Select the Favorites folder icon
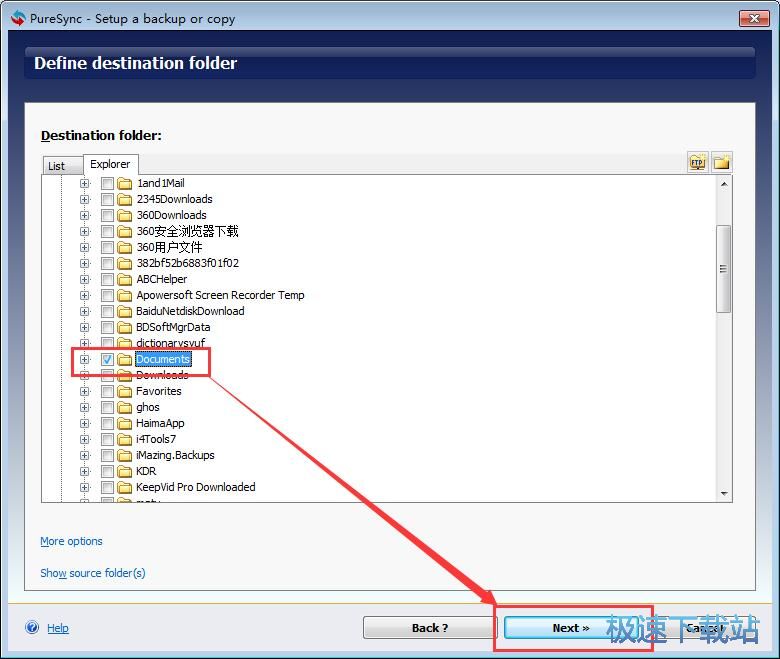 coord(124,391)
